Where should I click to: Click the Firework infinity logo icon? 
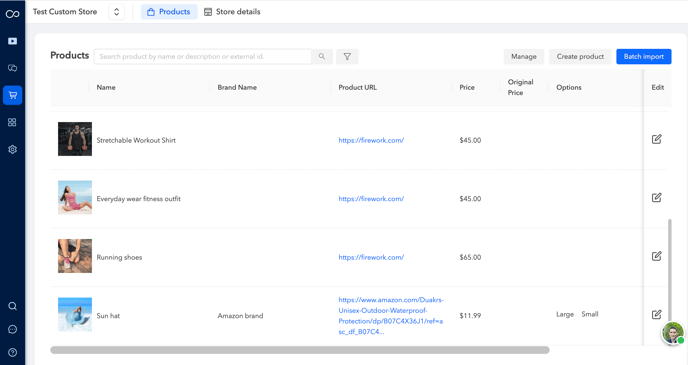[12, 14]
